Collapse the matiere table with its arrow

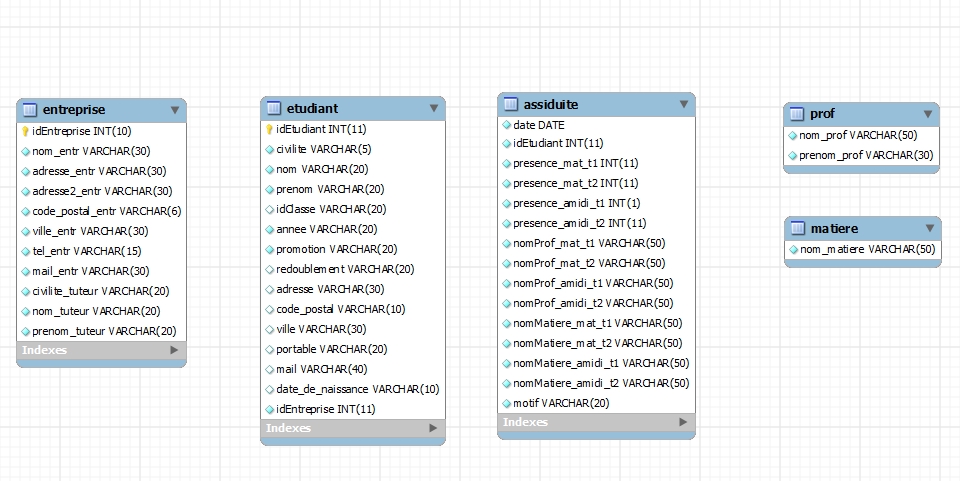(930, 228)
